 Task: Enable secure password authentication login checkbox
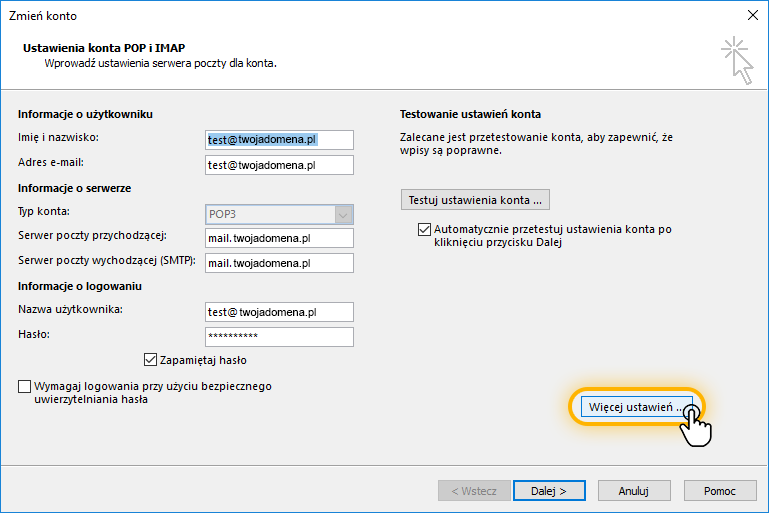25,386
